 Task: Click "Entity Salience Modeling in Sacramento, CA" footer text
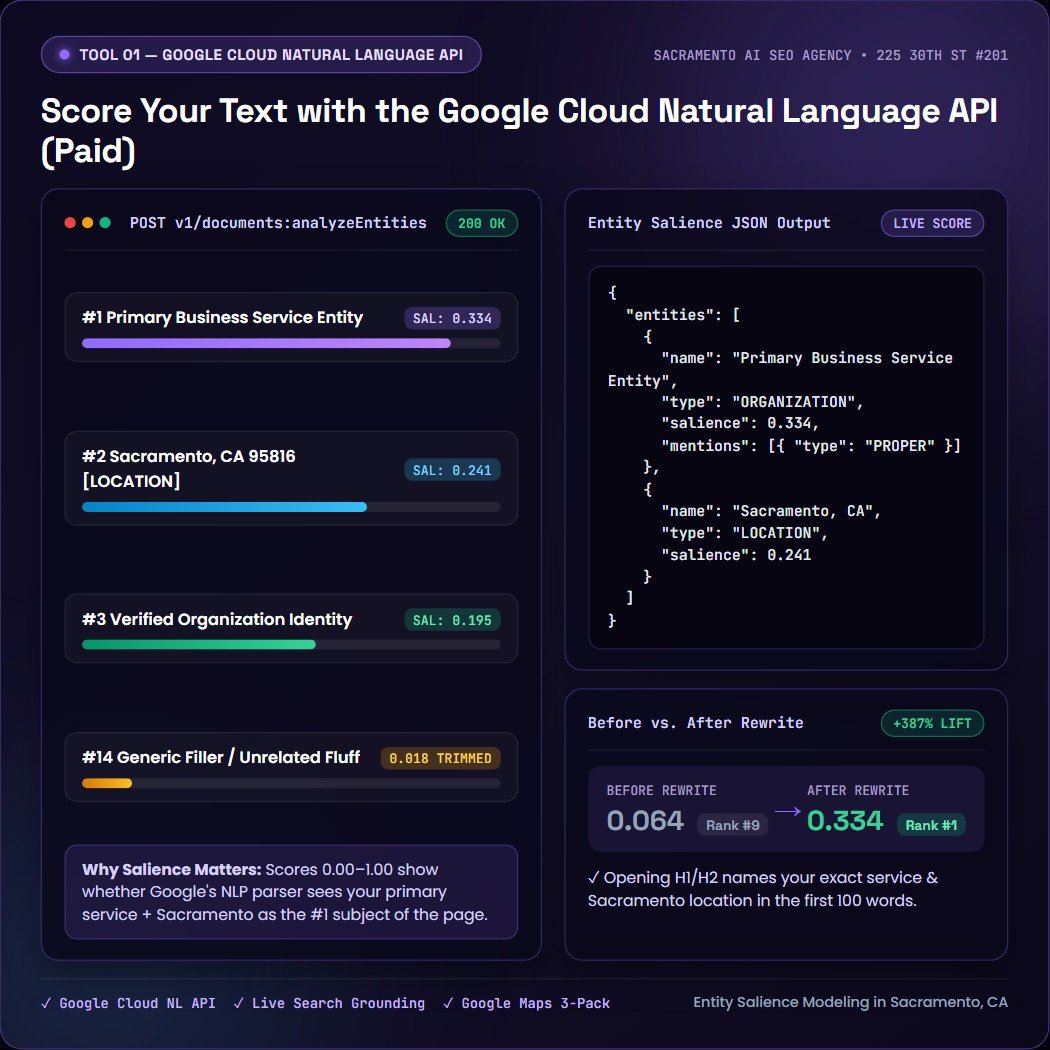coord(850,1002)
